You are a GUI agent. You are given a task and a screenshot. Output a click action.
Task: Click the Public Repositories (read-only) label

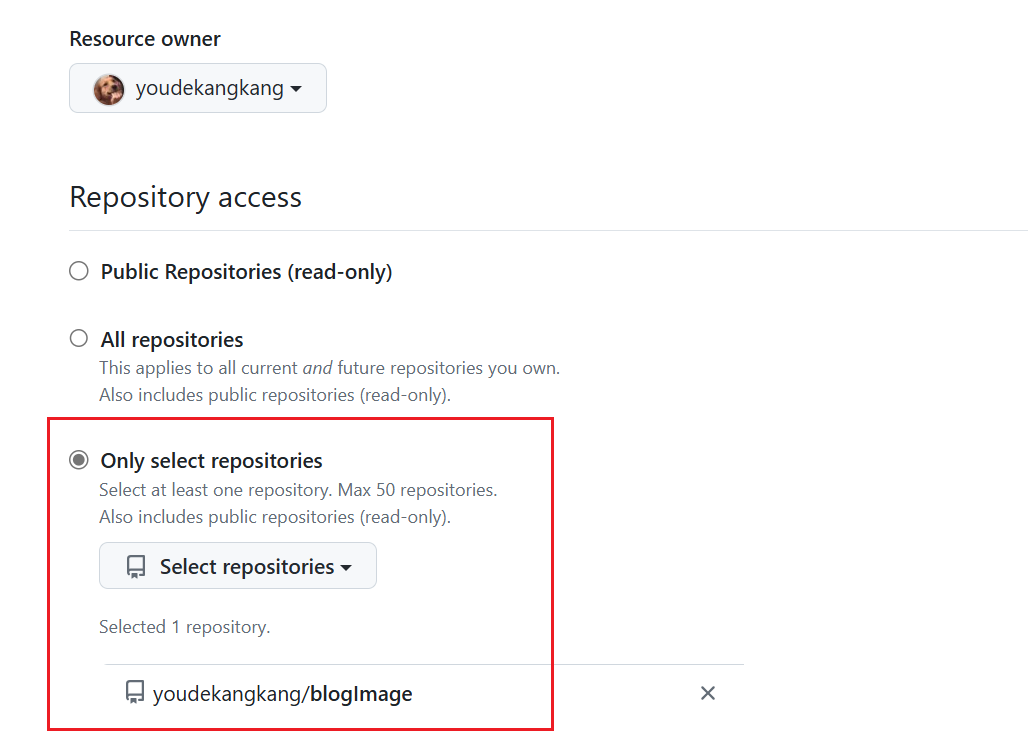(x=246, y=272)
